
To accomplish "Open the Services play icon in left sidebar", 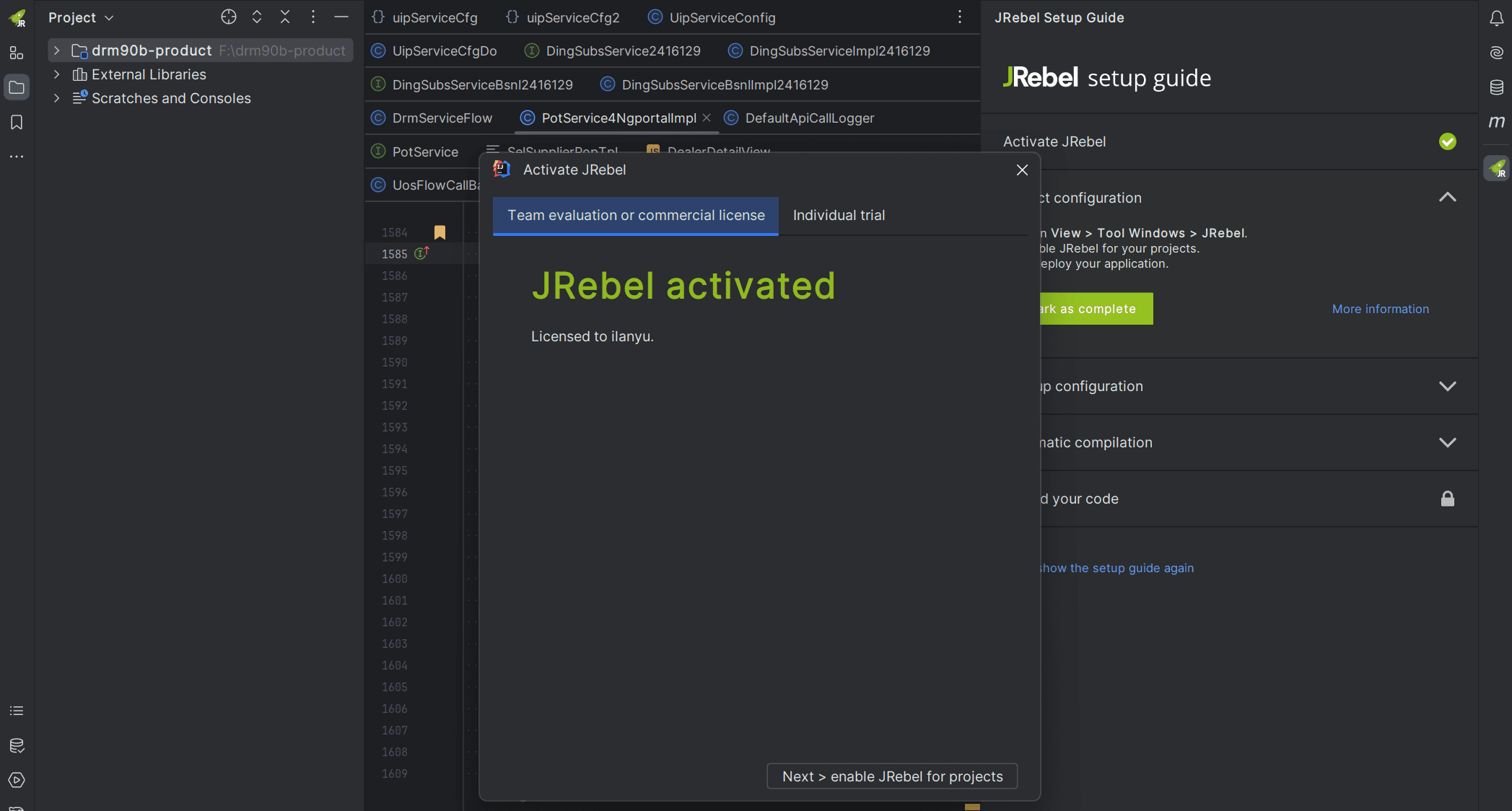I will [x=17, y=780].
